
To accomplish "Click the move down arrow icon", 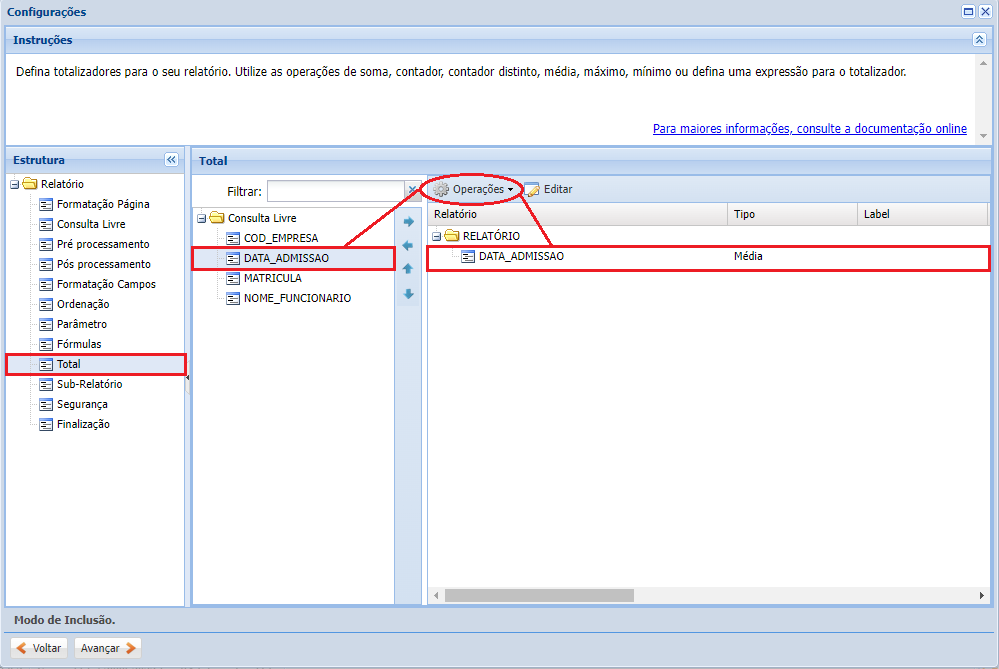I will pos(408,294).
